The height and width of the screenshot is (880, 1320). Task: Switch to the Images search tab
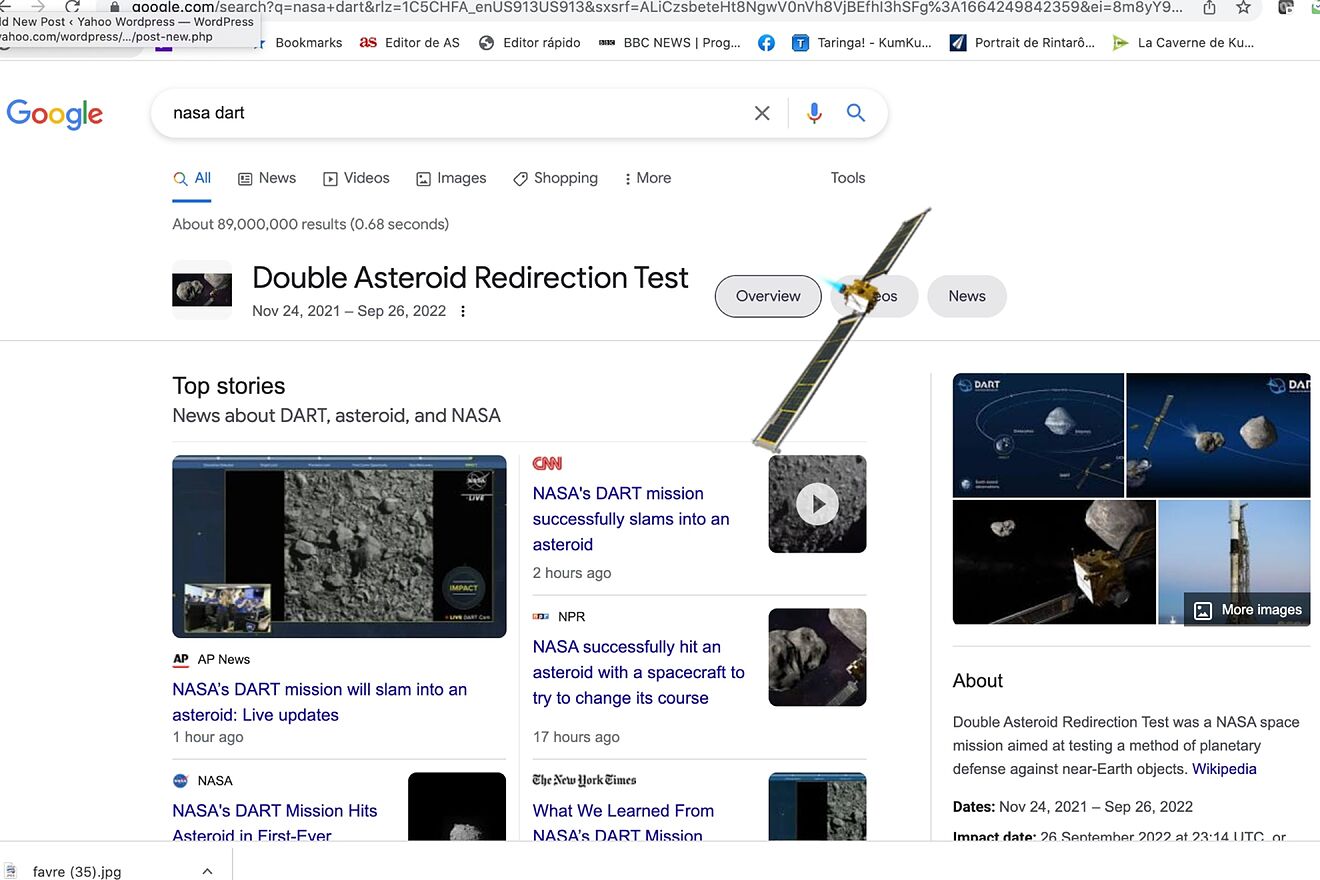point(451,178)
